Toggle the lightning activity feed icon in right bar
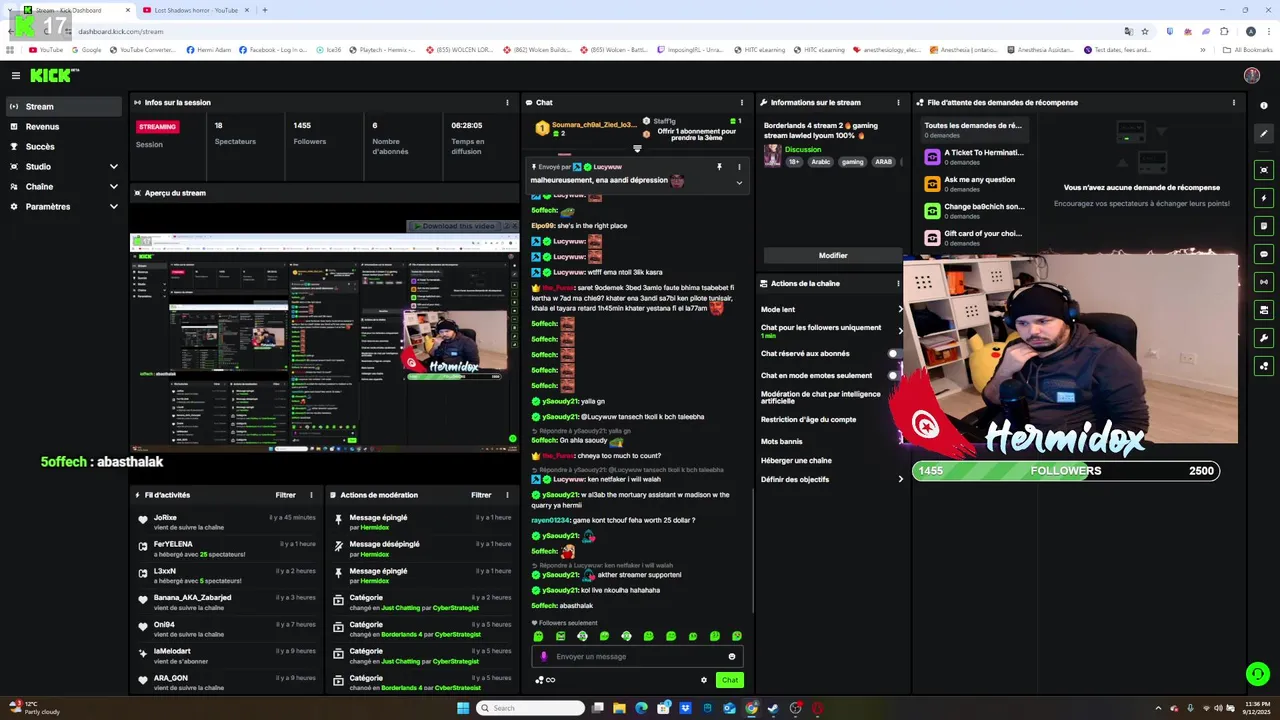 (1264, 198)
